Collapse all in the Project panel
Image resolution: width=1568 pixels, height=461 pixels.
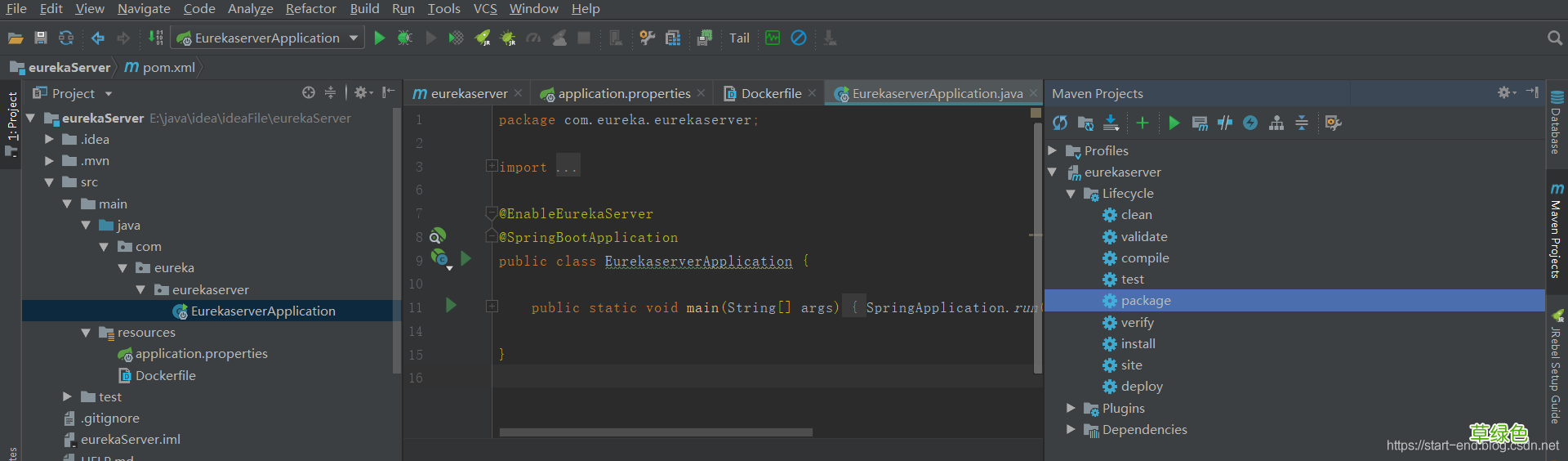click(330, 93)
